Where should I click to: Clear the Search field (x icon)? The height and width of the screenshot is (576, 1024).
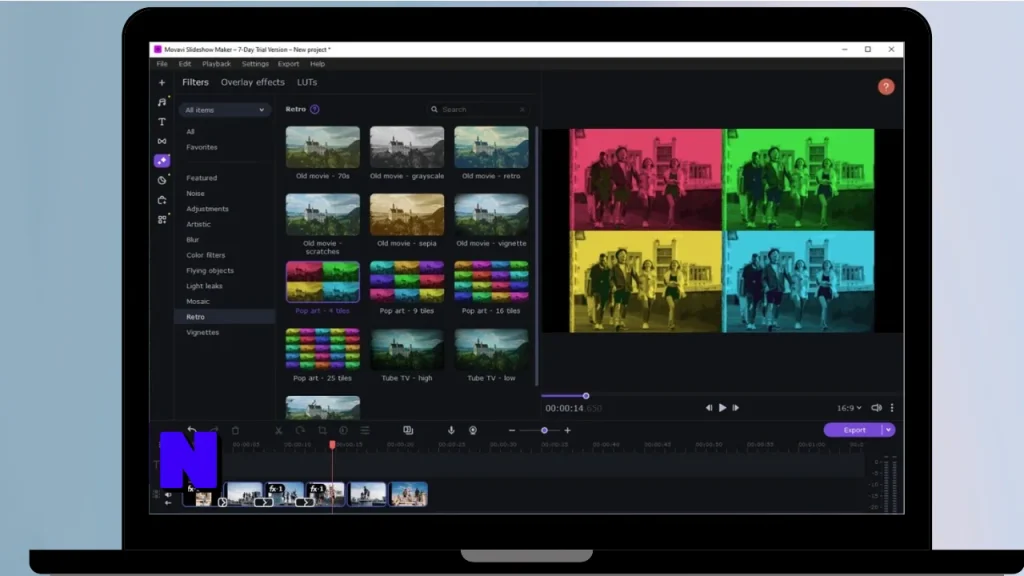(522, 110)
